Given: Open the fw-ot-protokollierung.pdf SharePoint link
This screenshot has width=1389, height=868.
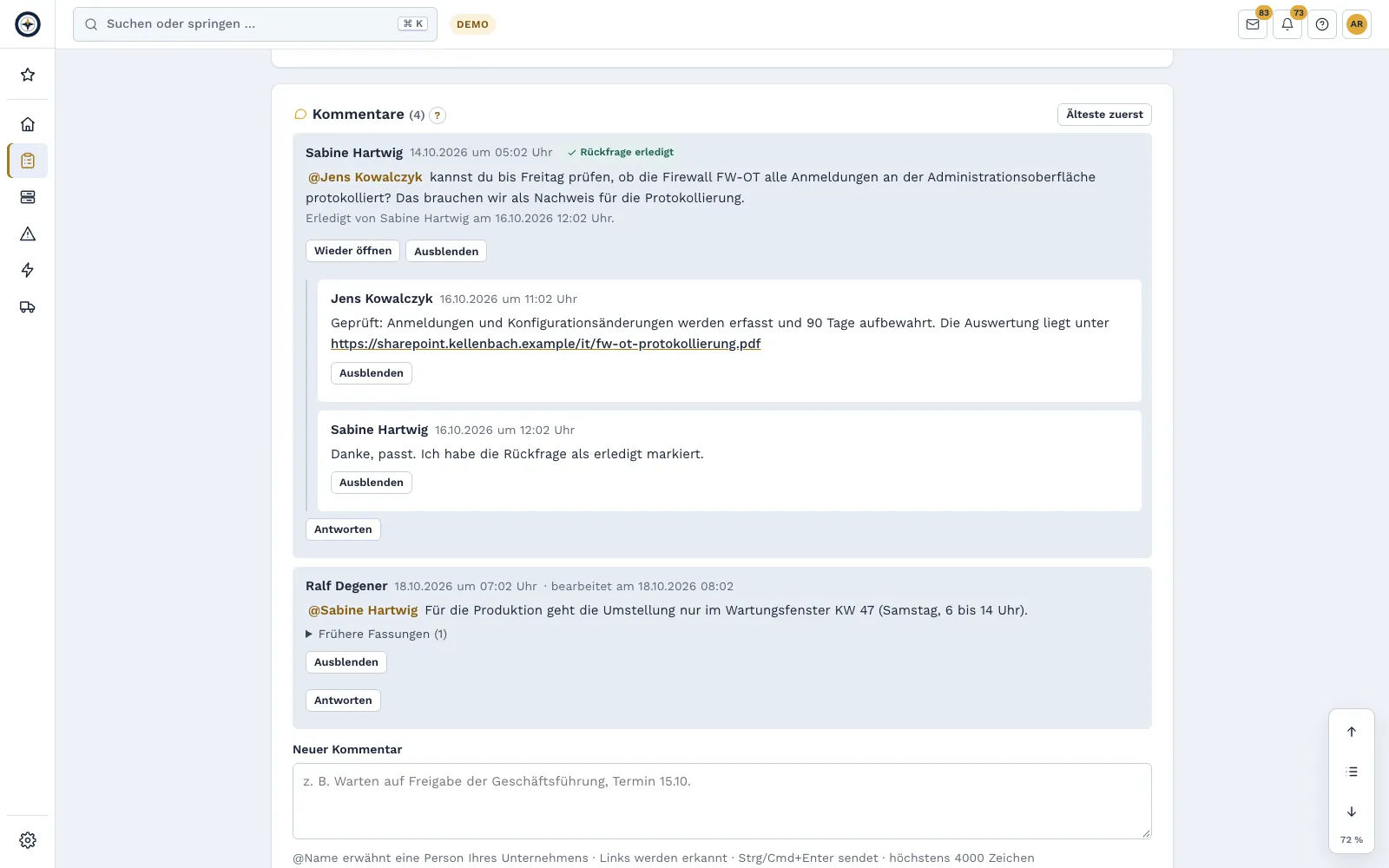Looking at the screenshot, I should click(545, 344).
